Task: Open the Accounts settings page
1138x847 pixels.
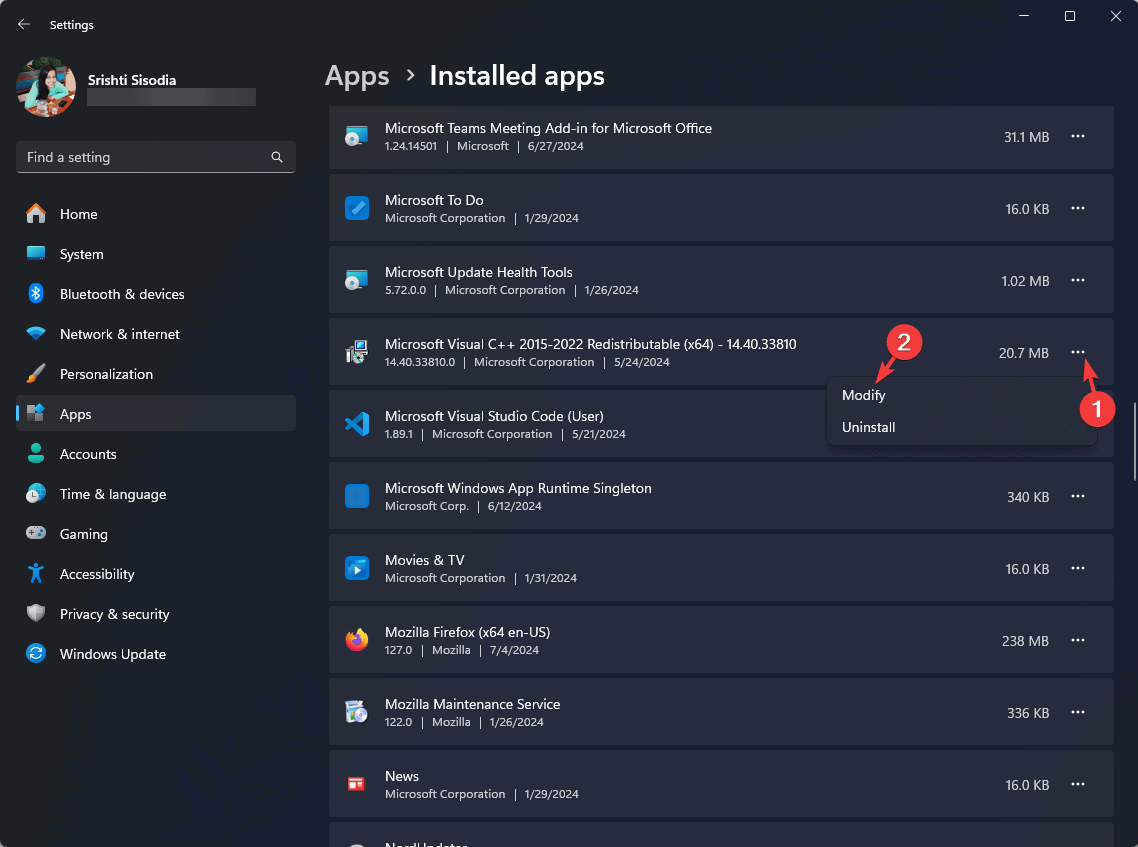Action: (88, 454)
